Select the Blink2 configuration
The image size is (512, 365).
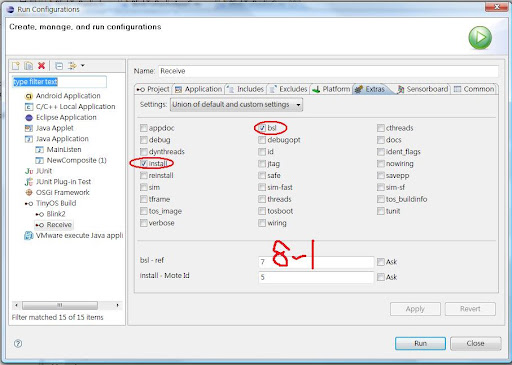pyautogui.click(x=51, y=214)
